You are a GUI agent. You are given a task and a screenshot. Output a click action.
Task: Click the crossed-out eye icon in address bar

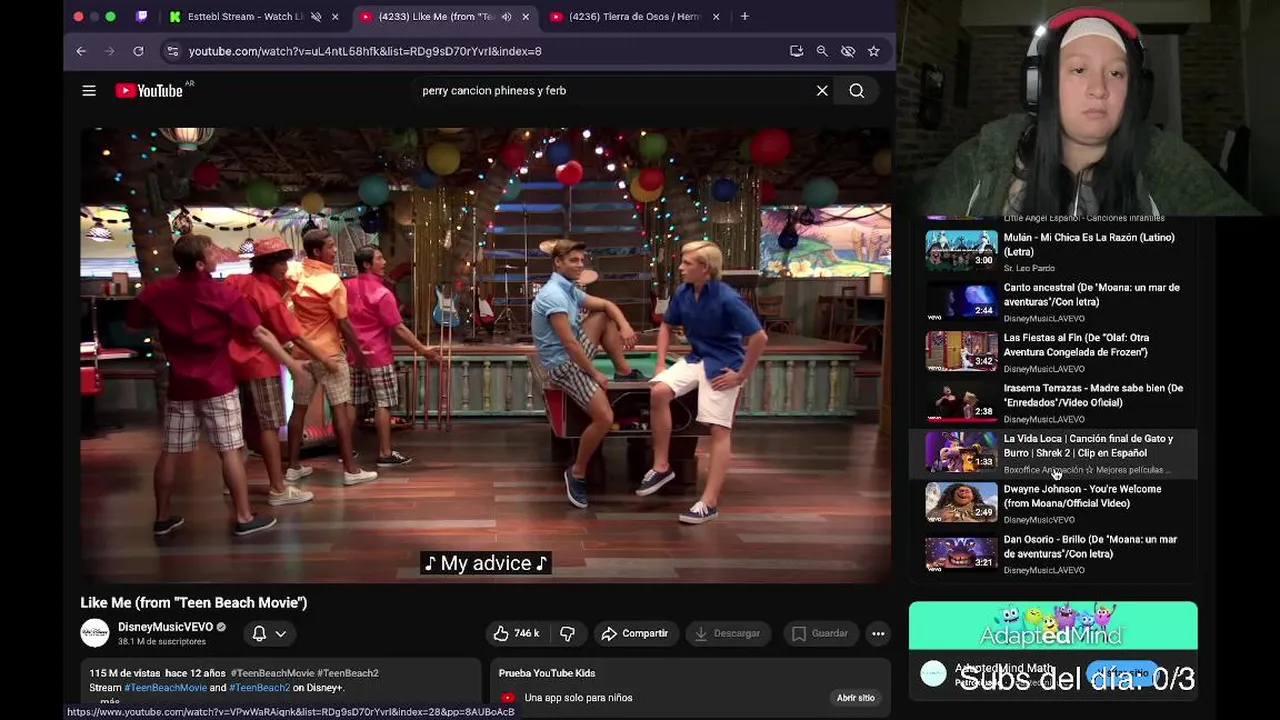coord(848,51)
